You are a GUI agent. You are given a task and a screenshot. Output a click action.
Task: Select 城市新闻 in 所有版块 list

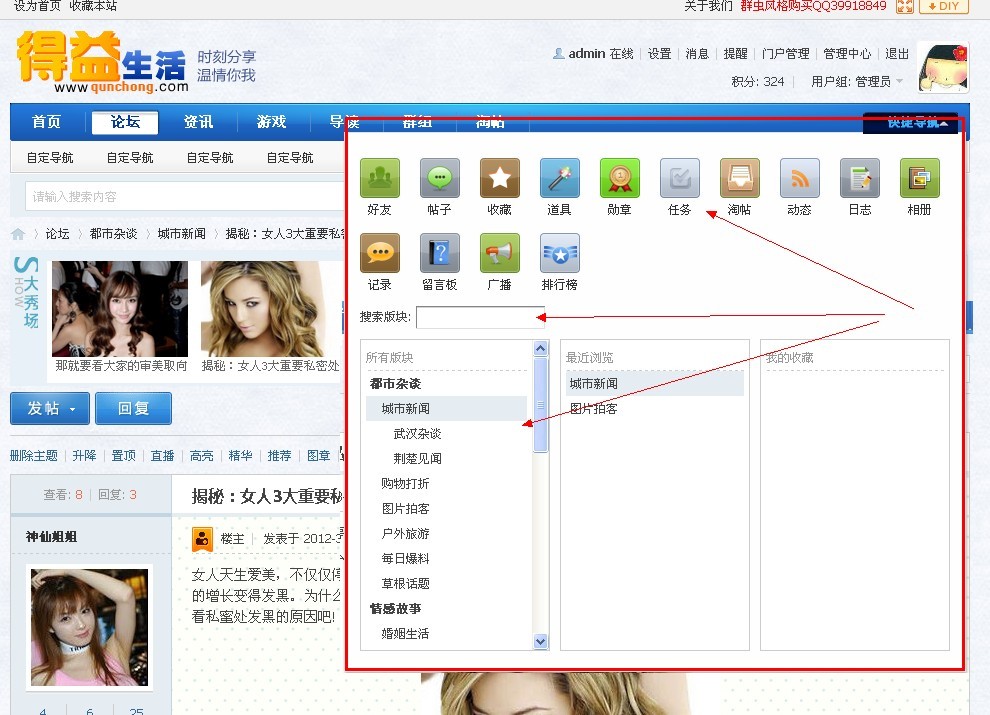tap(446, 409)
